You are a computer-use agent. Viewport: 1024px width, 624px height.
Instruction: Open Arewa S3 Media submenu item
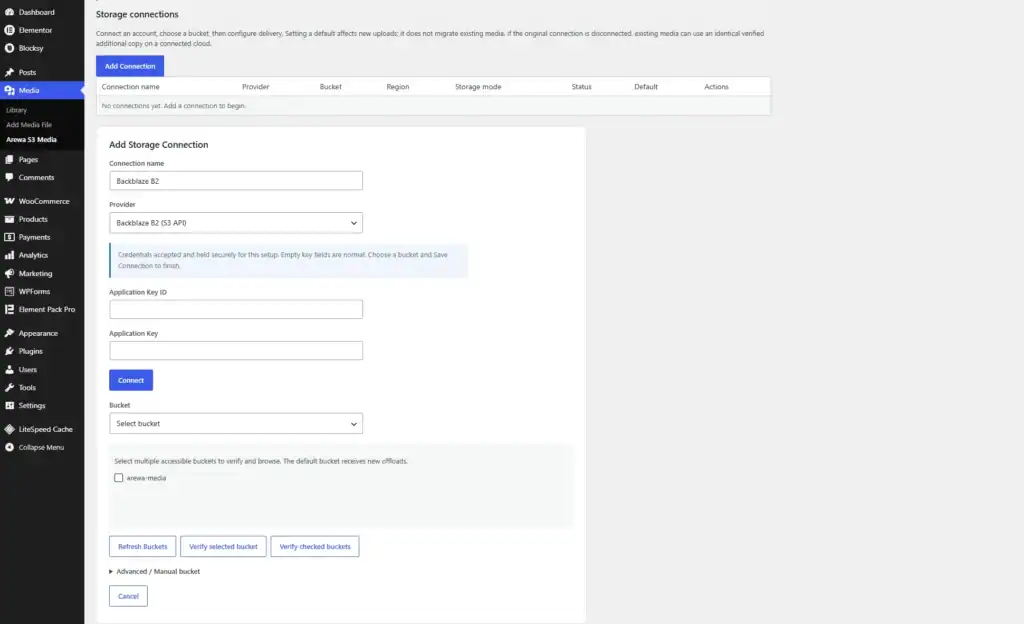[x=31, y=140]
